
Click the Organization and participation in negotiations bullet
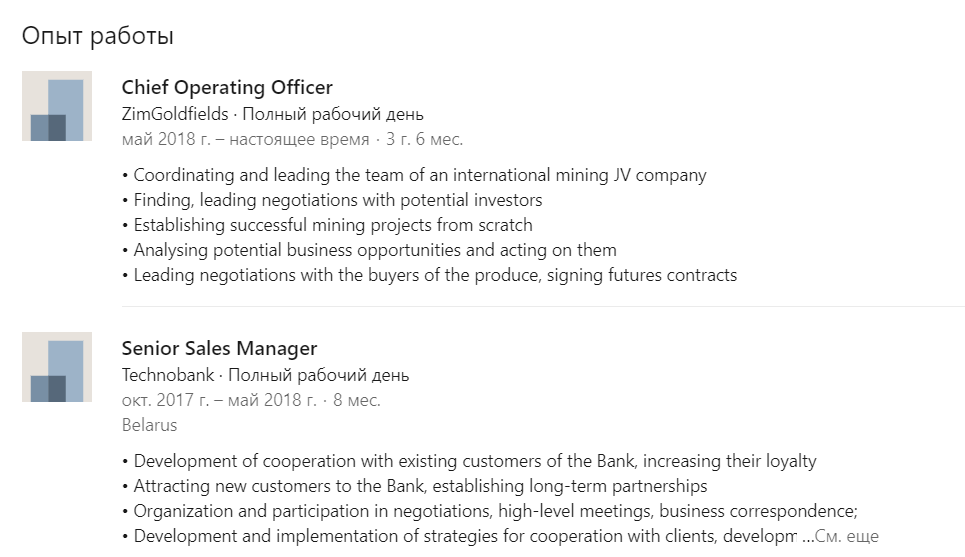point(490,511)
